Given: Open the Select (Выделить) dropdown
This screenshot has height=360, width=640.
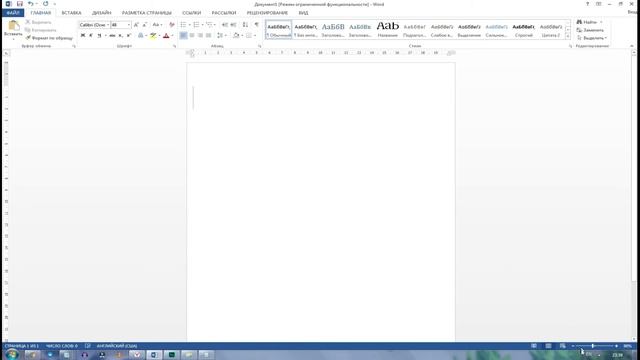Looking at the screenshot, I should 592,38.
